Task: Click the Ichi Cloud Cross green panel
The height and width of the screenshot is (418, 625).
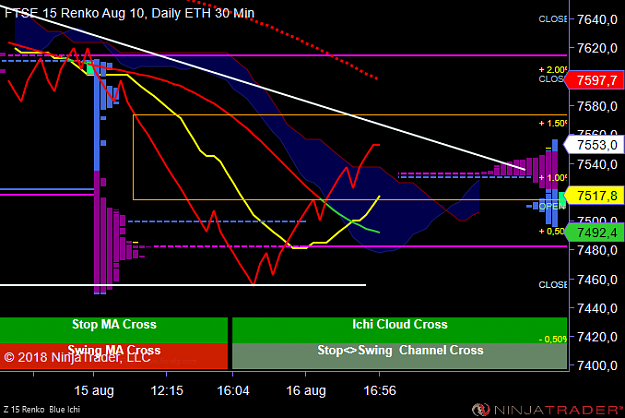Action: tap(399, 330)
